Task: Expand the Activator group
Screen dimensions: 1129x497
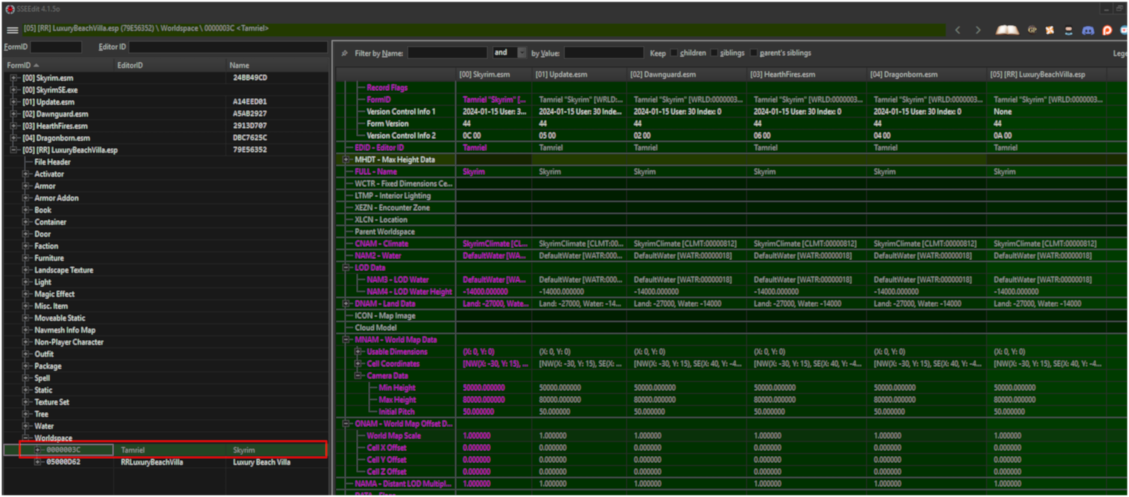Action: point(26,174)
